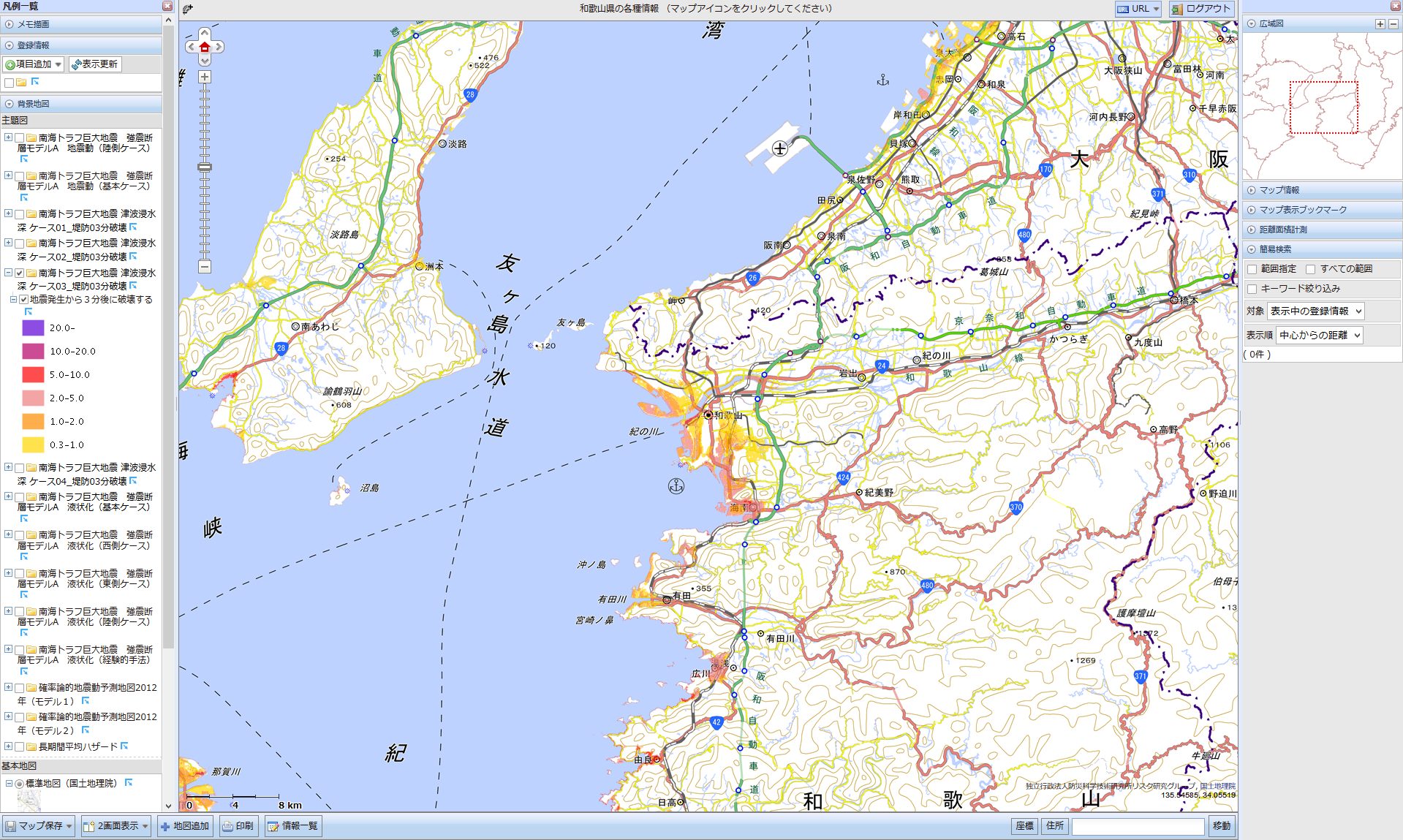This screenshot has height=840, width=1403.
Task: Pan the map right with the arrow control
Action: tap(219, 47)
